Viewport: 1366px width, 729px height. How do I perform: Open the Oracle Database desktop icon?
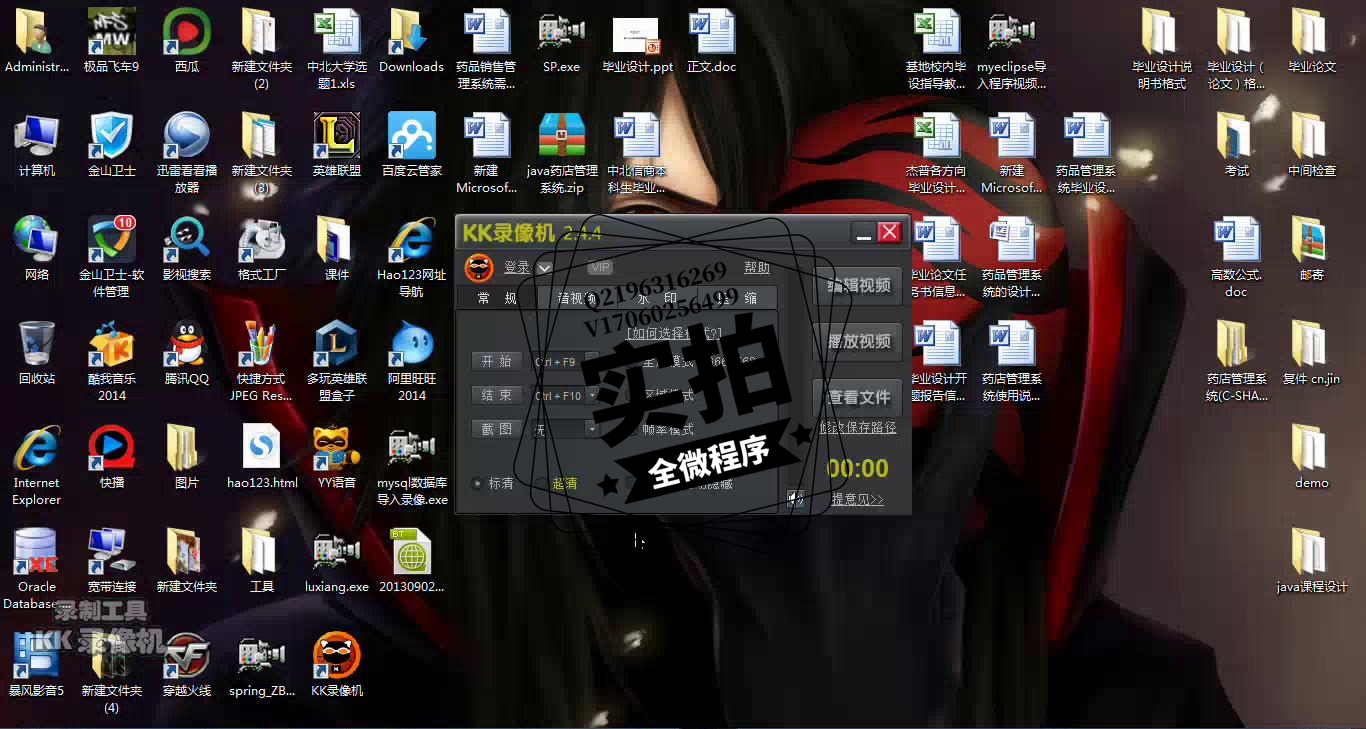[36, 569]
